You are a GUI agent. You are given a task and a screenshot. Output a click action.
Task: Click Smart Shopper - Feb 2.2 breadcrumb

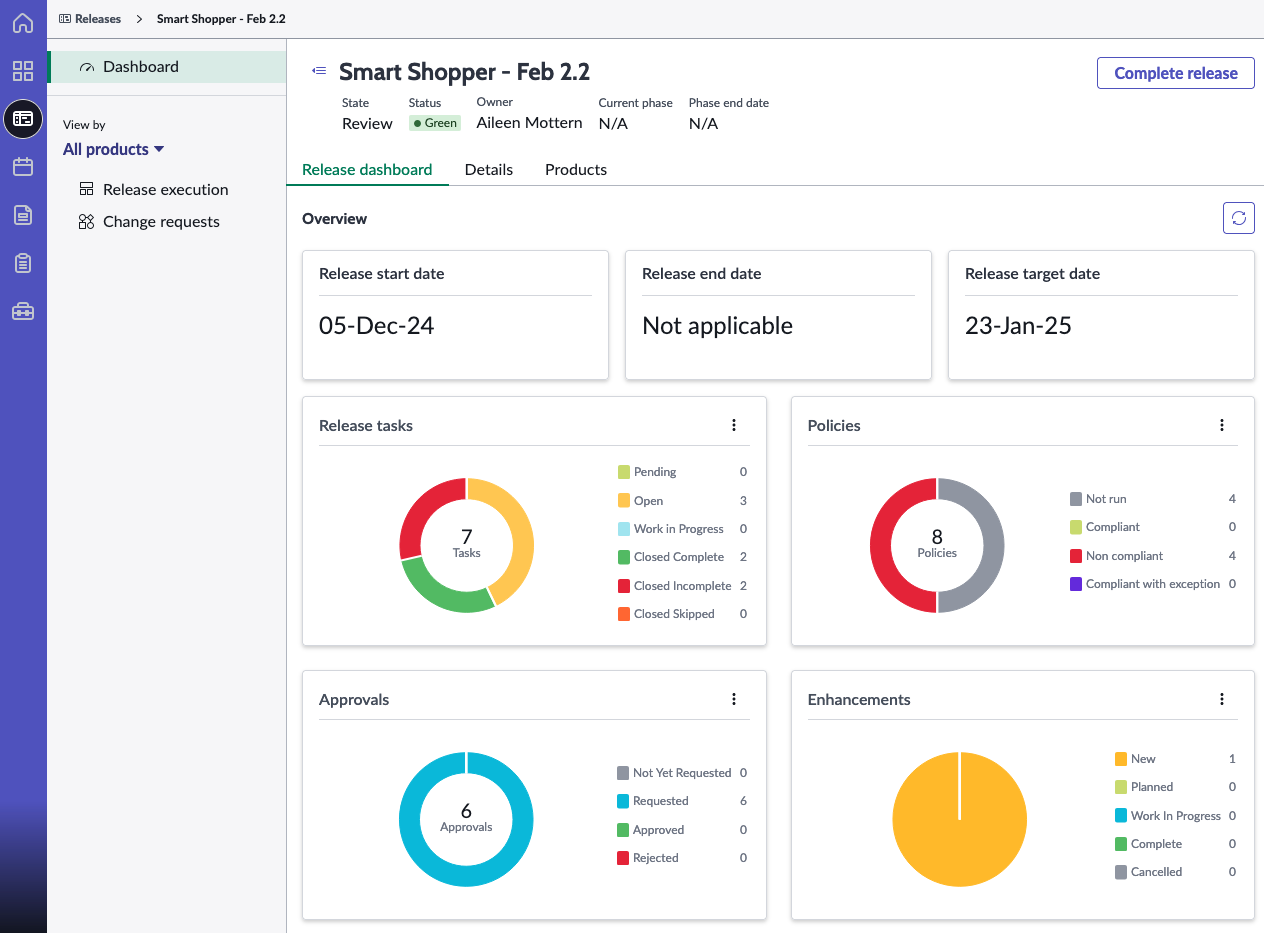pos(221,19)
